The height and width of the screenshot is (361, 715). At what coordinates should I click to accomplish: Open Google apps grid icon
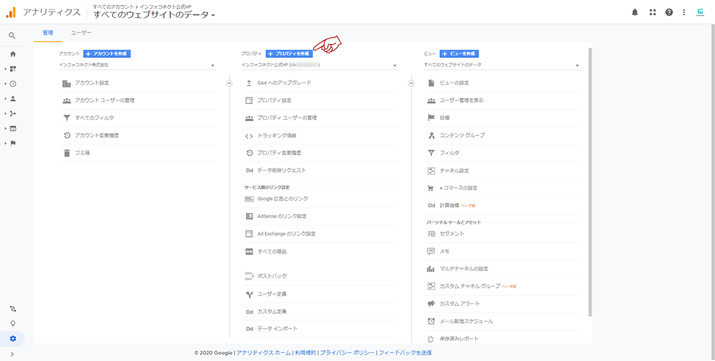[x=653, y=12]
